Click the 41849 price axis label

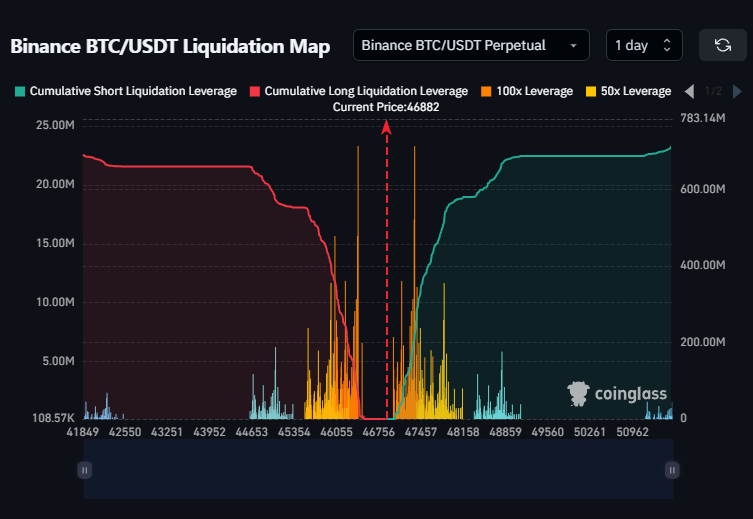pyautogui.click(x=83, y=432)
